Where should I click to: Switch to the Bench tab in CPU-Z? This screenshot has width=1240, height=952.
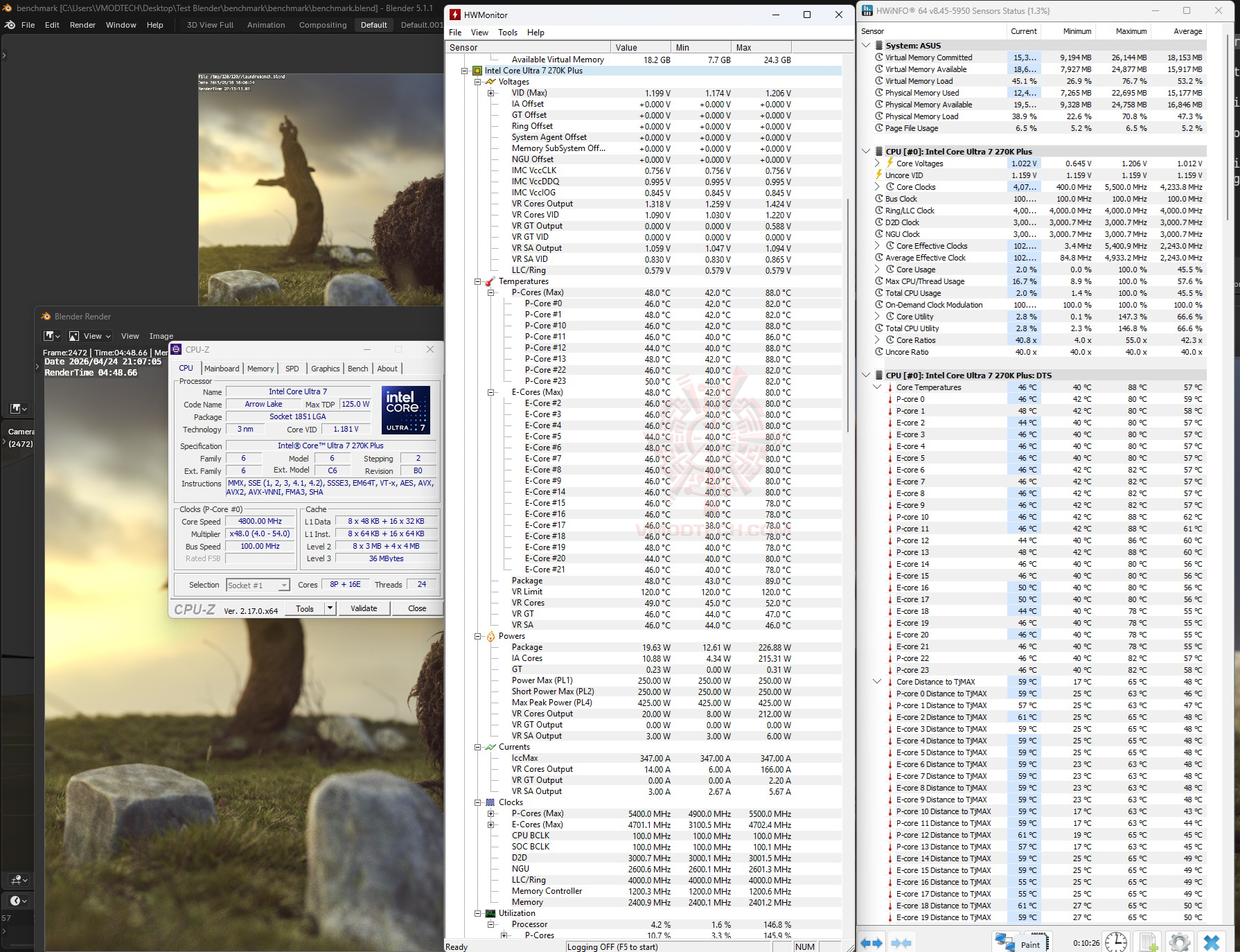(x=358, y=369)
